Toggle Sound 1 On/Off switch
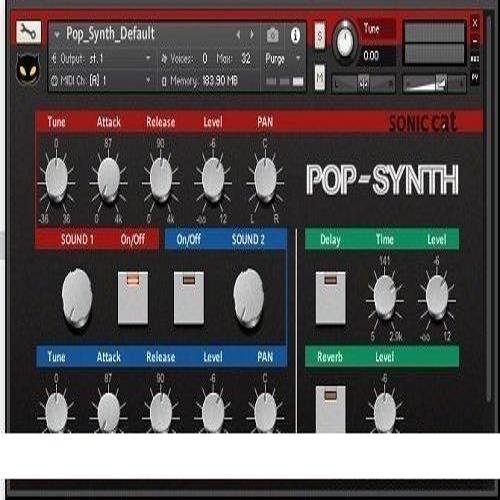 point(133,297)
